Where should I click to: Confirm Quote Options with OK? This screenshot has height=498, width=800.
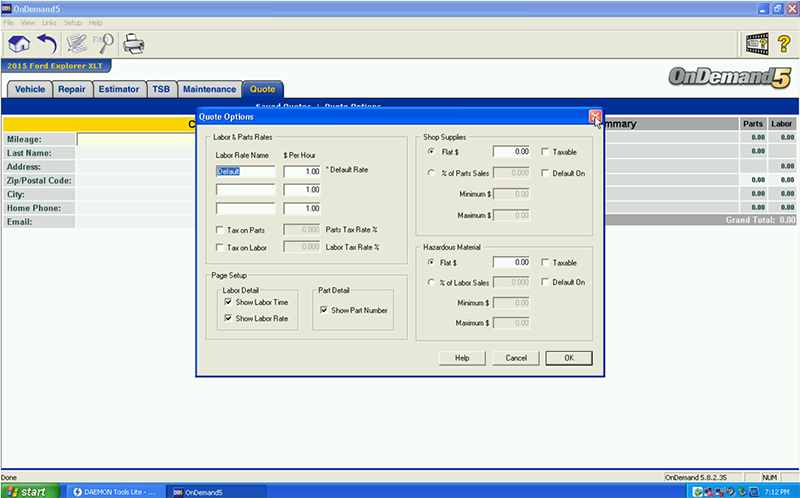(x=569, y=358)
